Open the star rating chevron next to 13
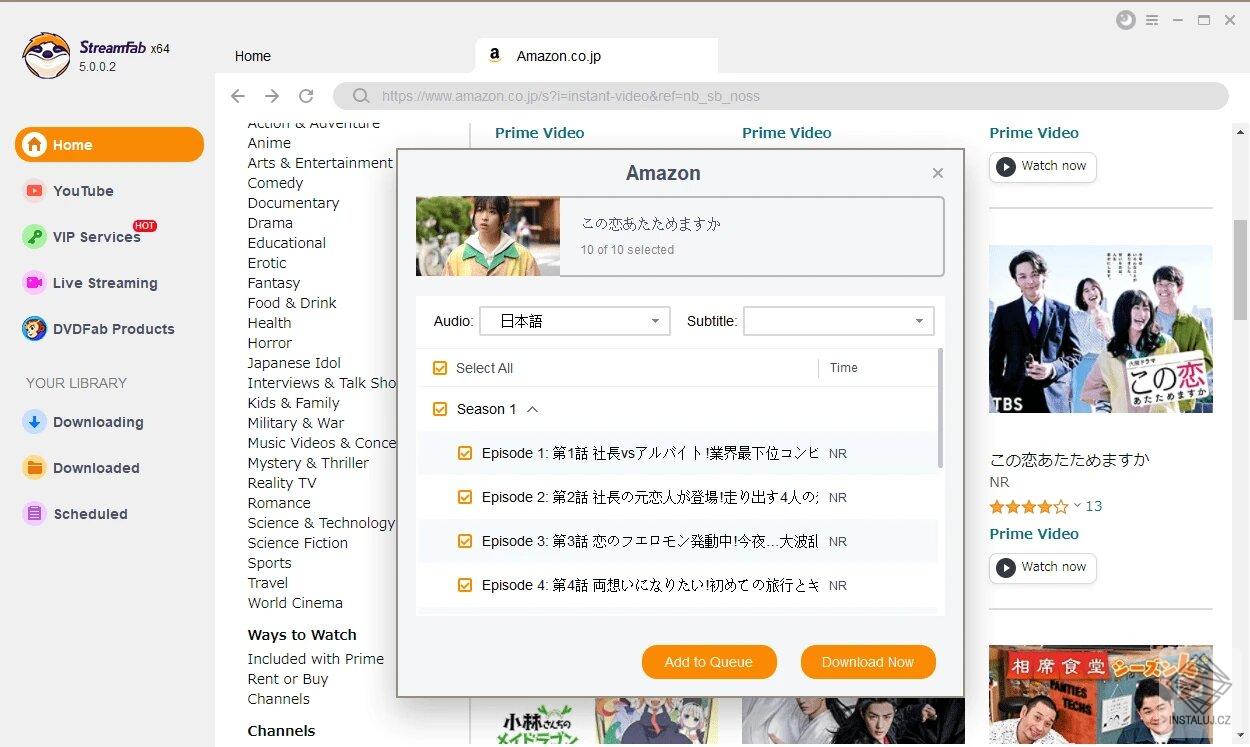1250x747 pixels. click(x=1077, y=506)
